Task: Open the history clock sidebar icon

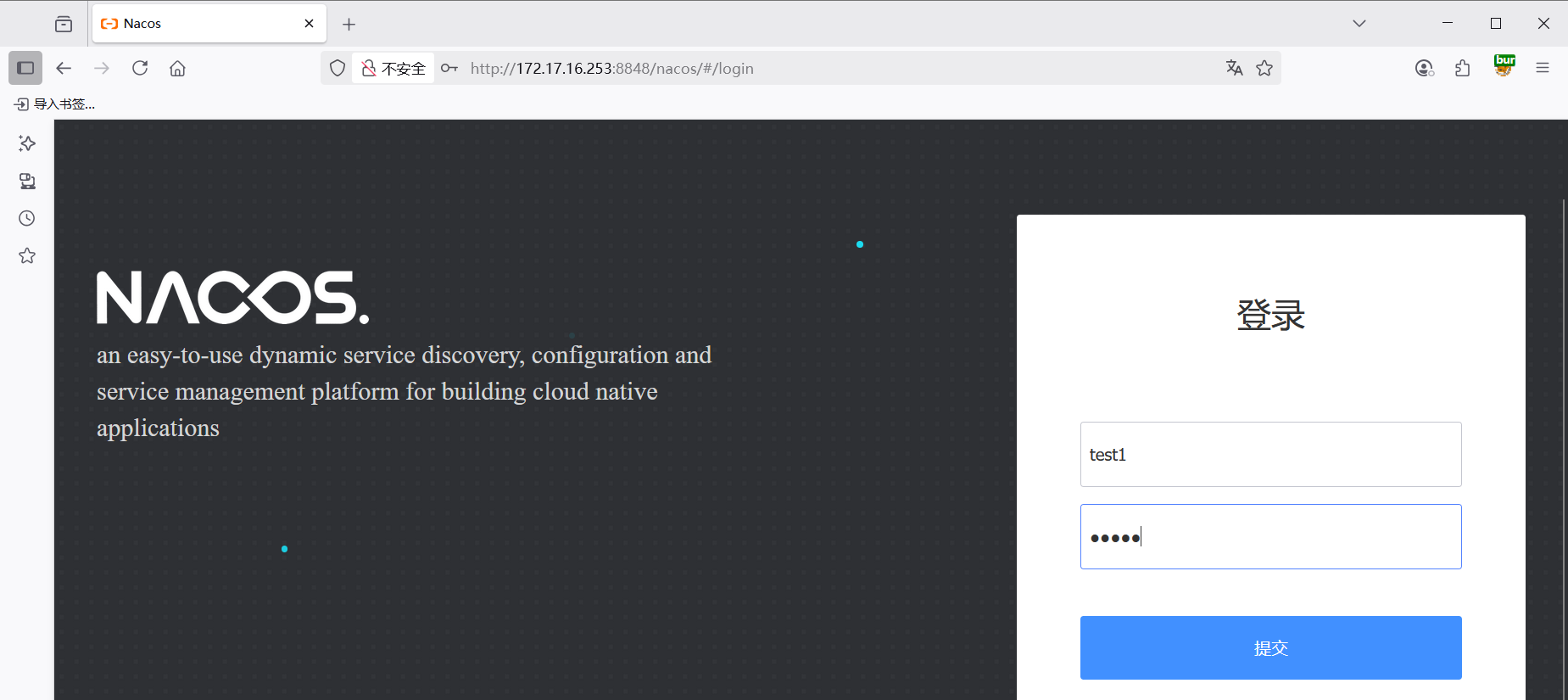Action: (x=27, y=218)
